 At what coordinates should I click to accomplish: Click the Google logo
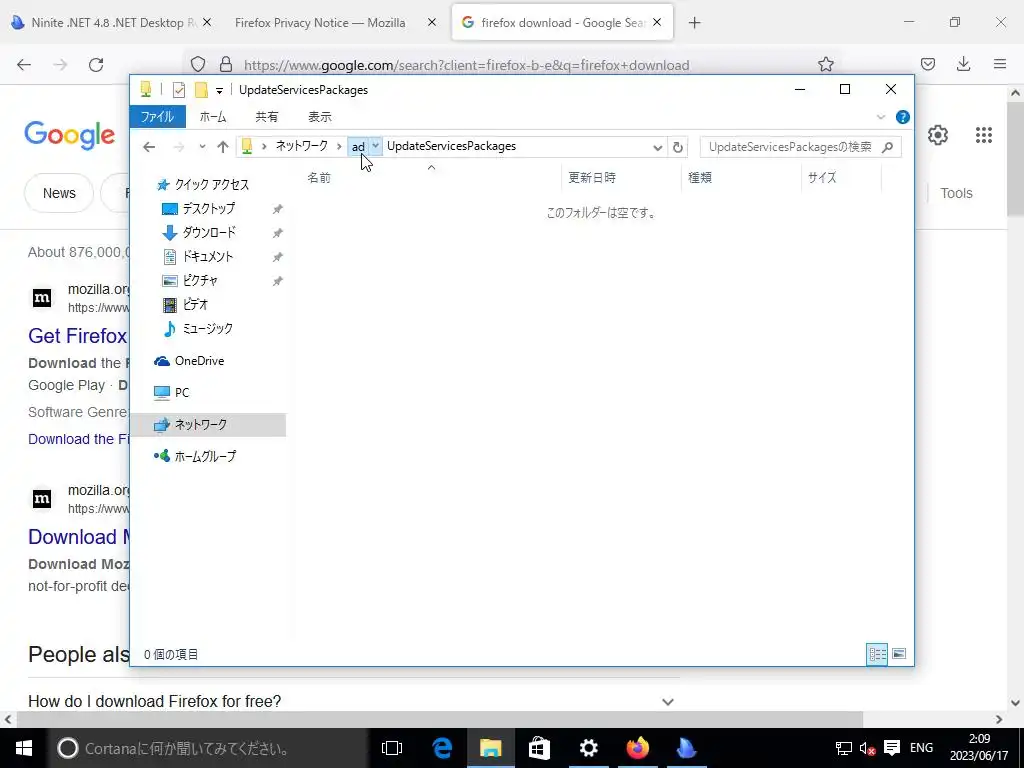pyautogui.click(x=69, y=135)
